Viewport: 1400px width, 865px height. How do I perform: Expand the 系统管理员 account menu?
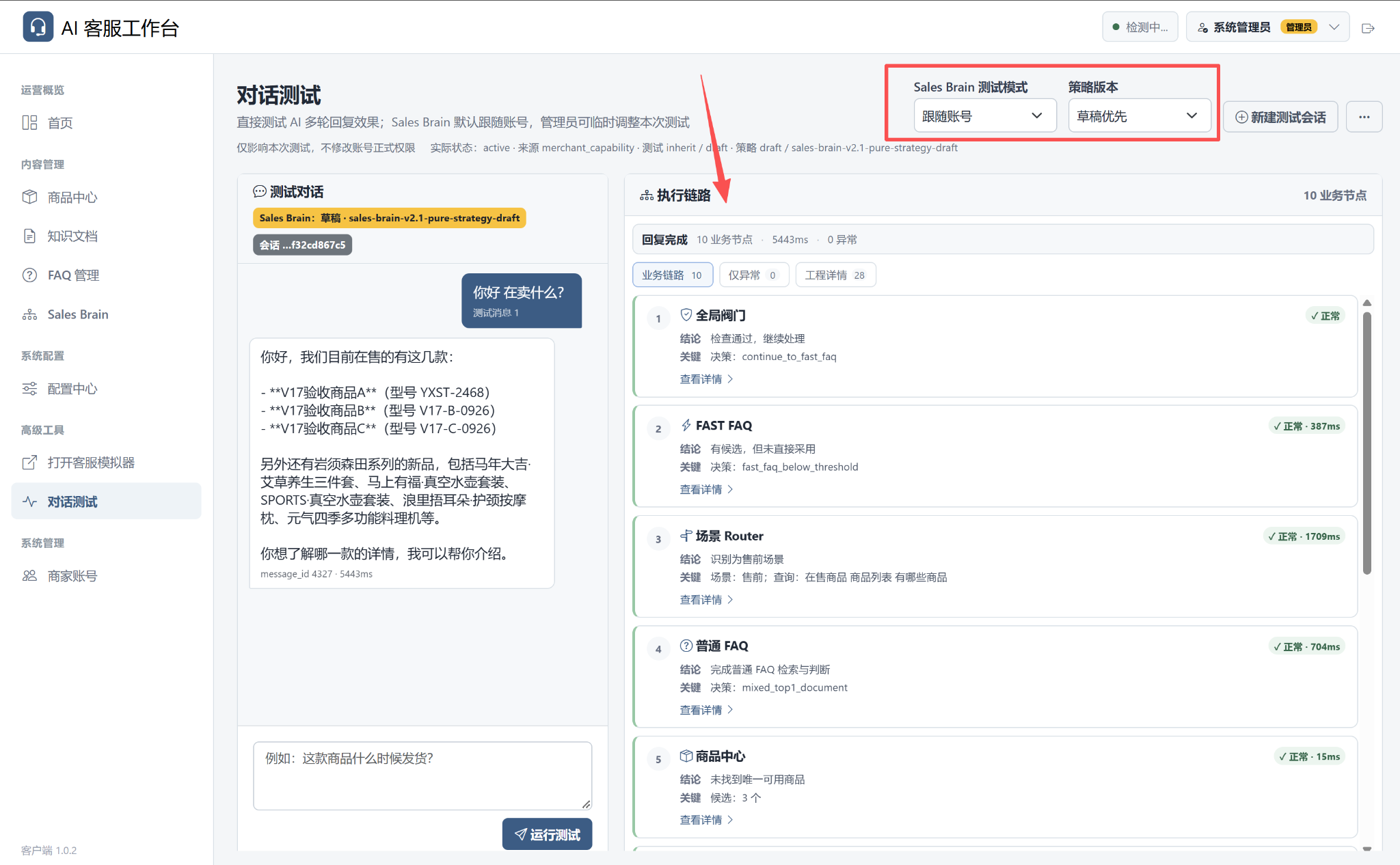(1267, 27)
